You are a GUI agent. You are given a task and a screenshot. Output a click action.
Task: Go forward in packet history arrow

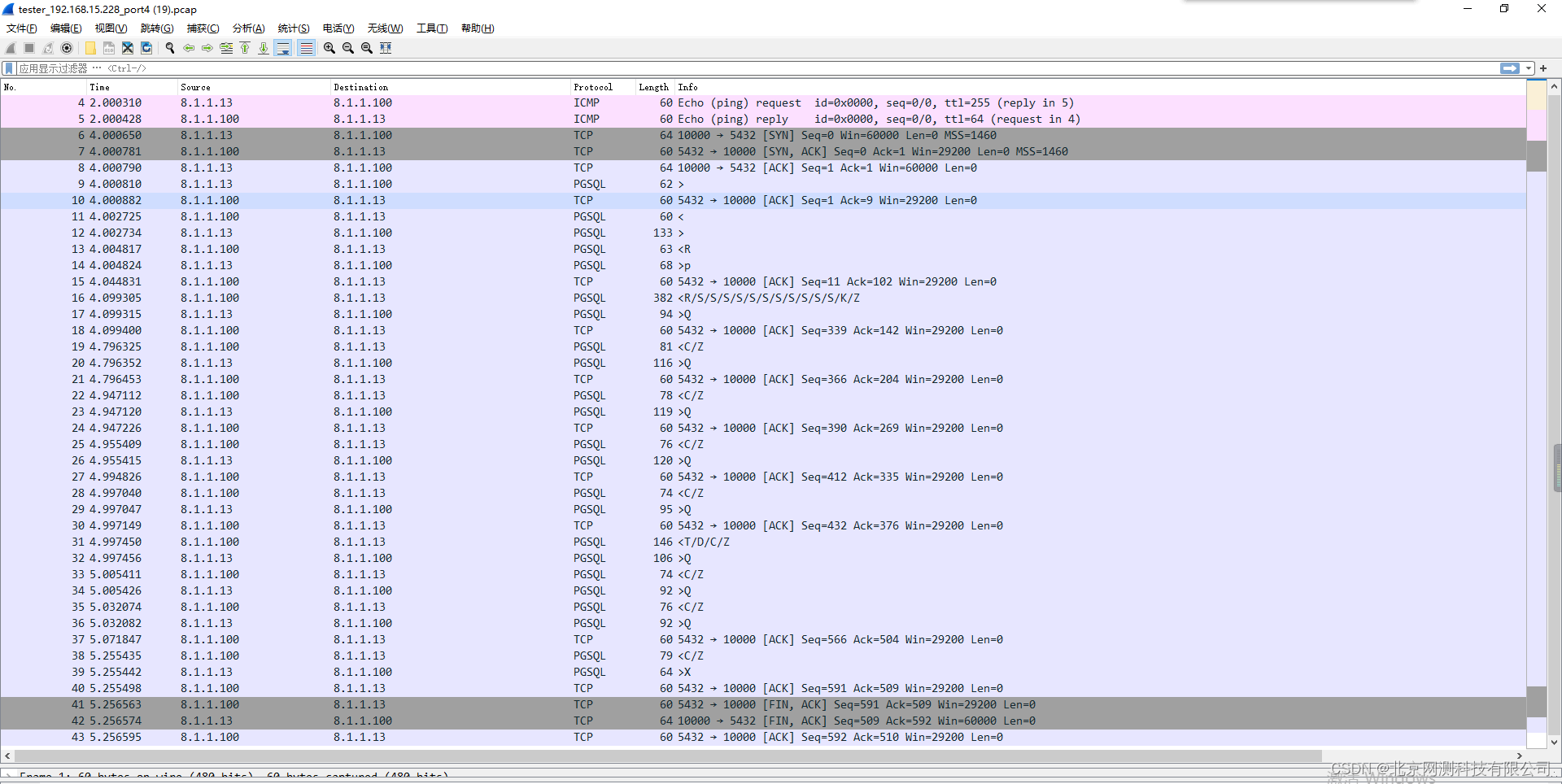pos(207,48)
